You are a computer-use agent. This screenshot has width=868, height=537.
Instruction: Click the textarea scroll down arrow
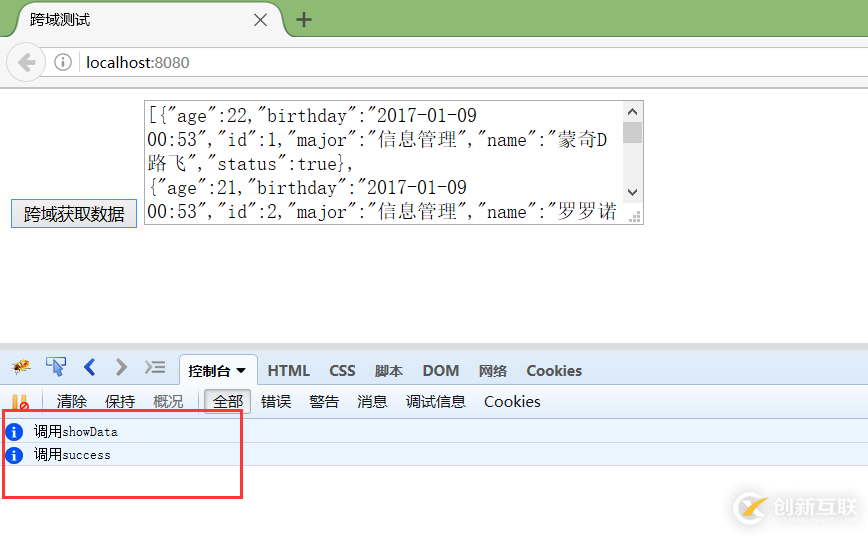click(x=633, y=193)
